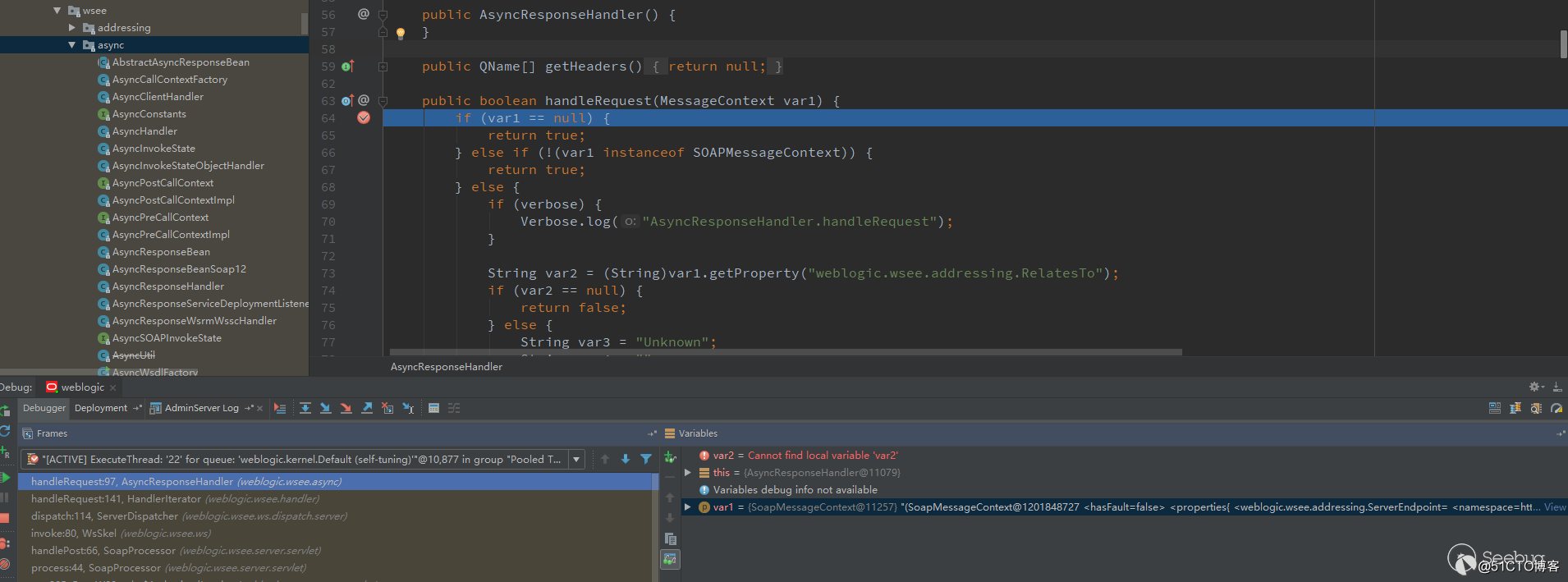Open AsyncCallContextFactory in project tree

(x=170, y=80)
